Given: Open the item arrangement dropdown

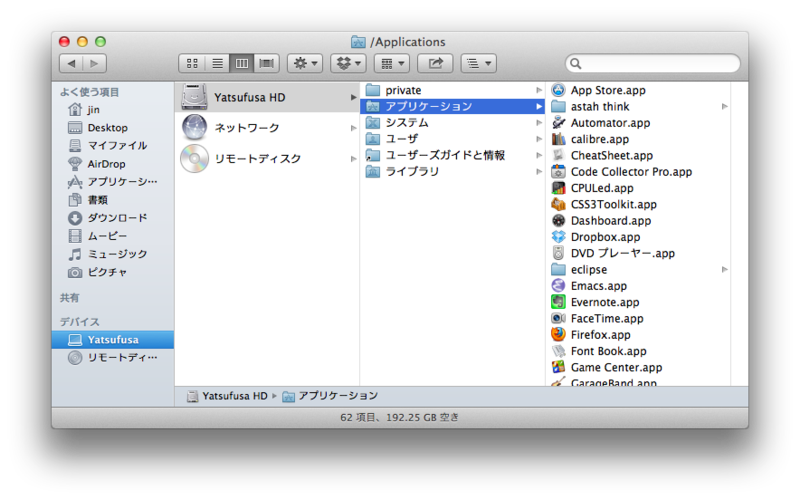Looking at the screenshot, I should pyautogui.click(x=392, y=63).
